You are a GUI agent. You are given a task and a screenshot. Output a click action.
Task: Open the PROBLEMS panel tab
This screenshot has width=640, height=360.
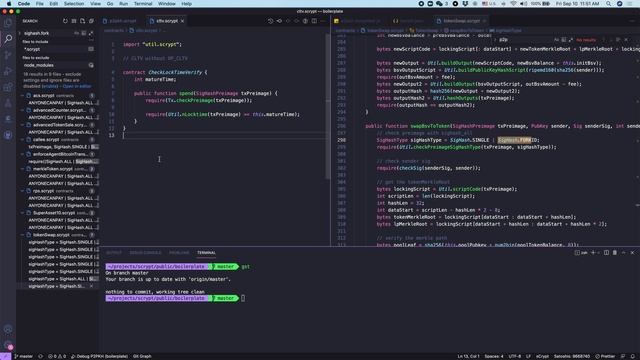pos(179,253)
